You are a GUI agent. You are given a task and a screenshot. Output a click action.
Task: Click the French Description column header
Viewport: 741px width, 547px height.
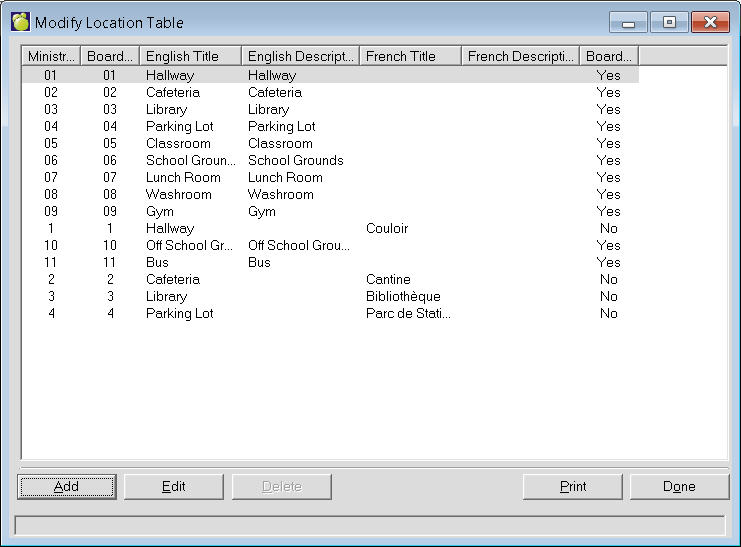click(521, 56)
